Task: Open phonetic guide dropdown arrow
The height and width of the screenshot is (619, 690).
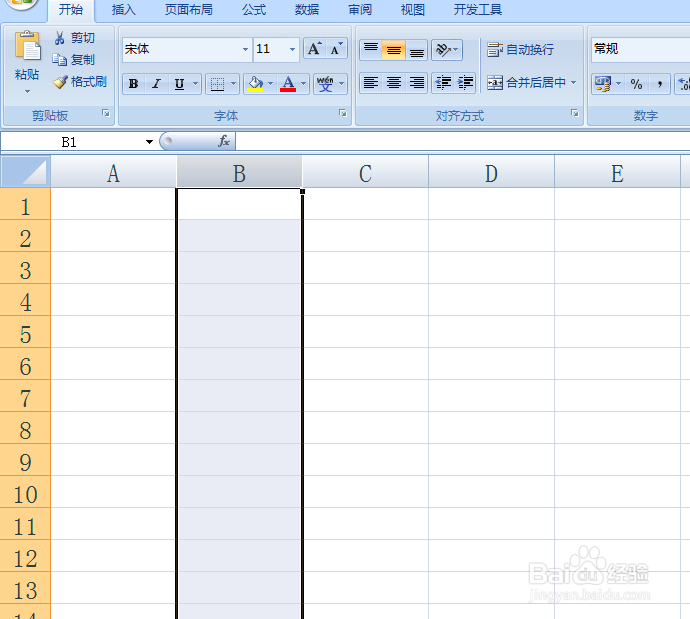Action: 341,84
